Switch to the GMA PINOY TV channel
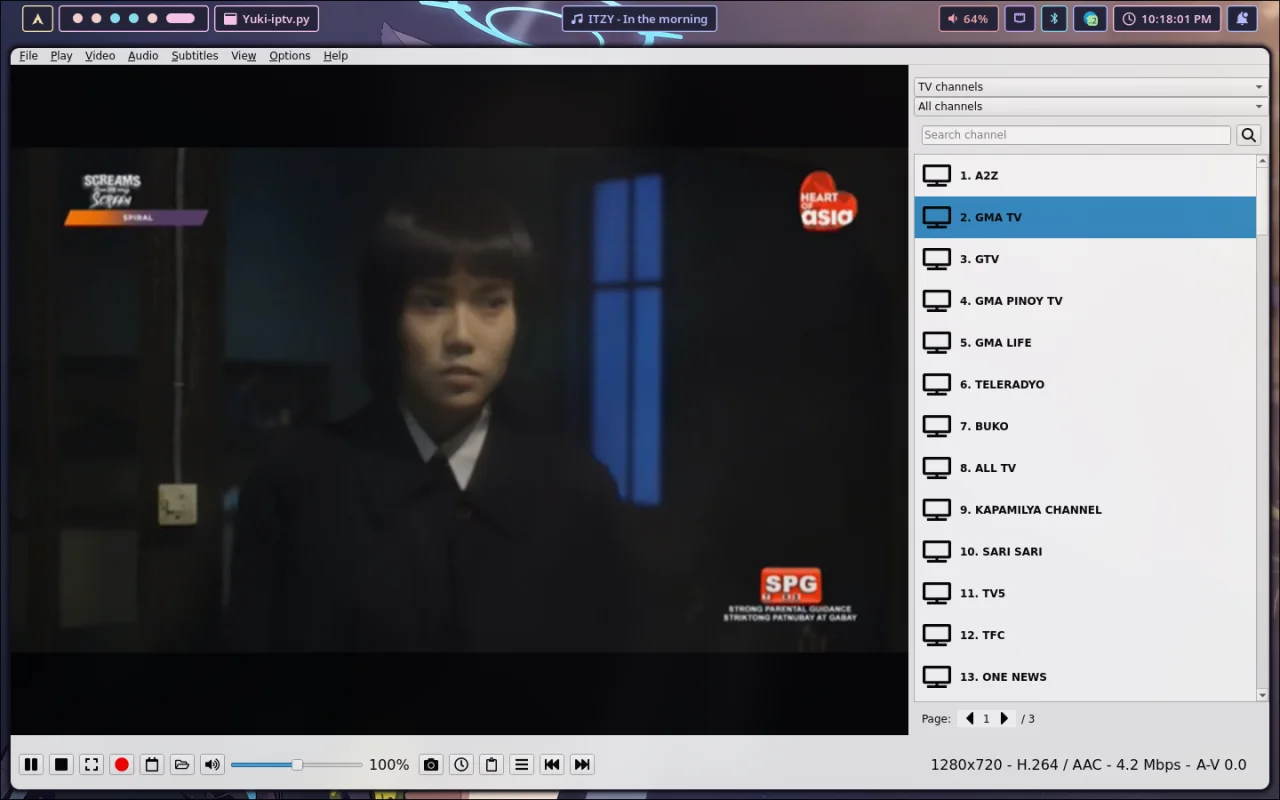The image size is (1280, 800). [1085, 301]
